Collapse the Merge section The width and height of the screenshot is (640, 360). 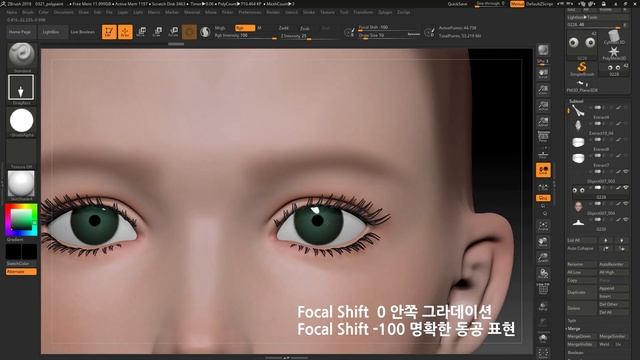pyautogui.click(x=574, y=329)
